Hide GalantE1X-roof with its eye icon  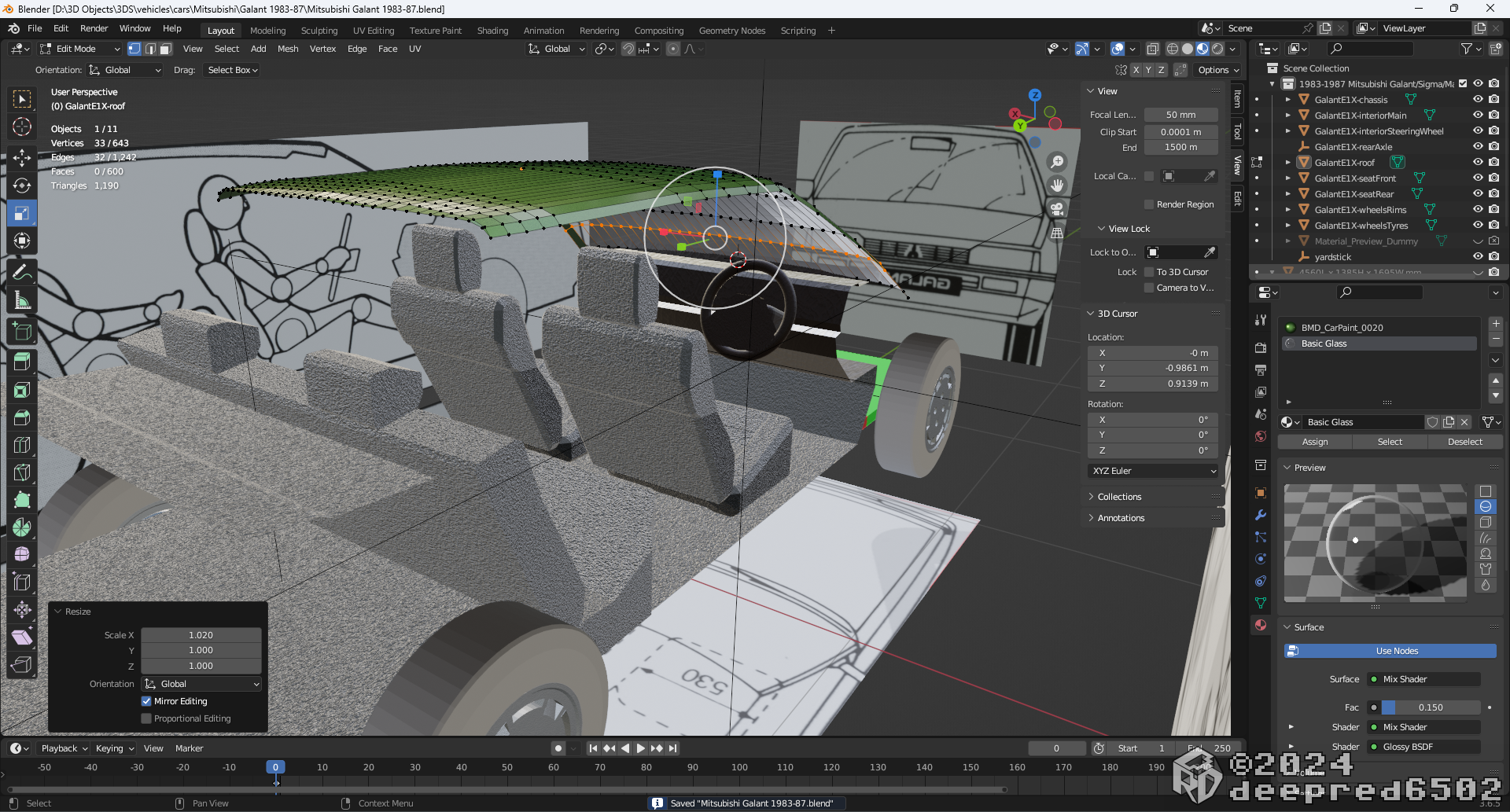[1478, 162]
